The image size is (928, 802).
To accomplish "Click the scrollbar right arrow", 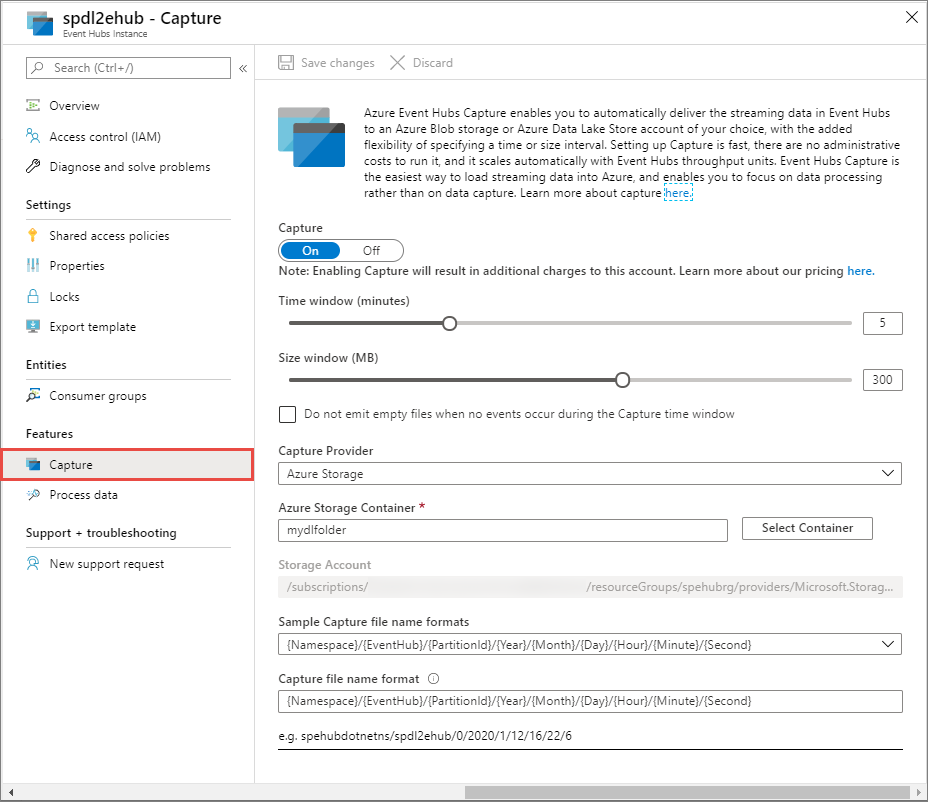I will point(919,792).
